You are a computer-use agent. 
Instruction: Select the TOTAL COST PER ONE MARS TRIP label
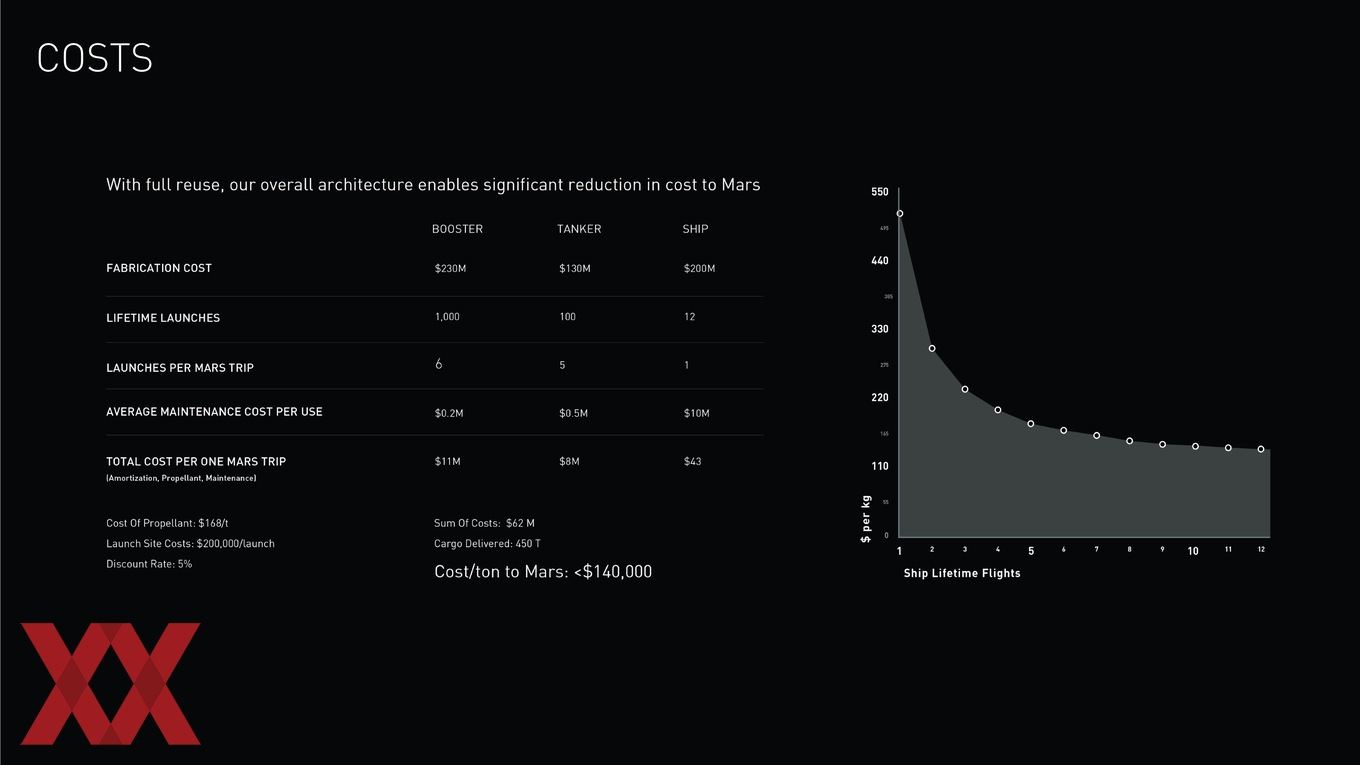(196, 462)
